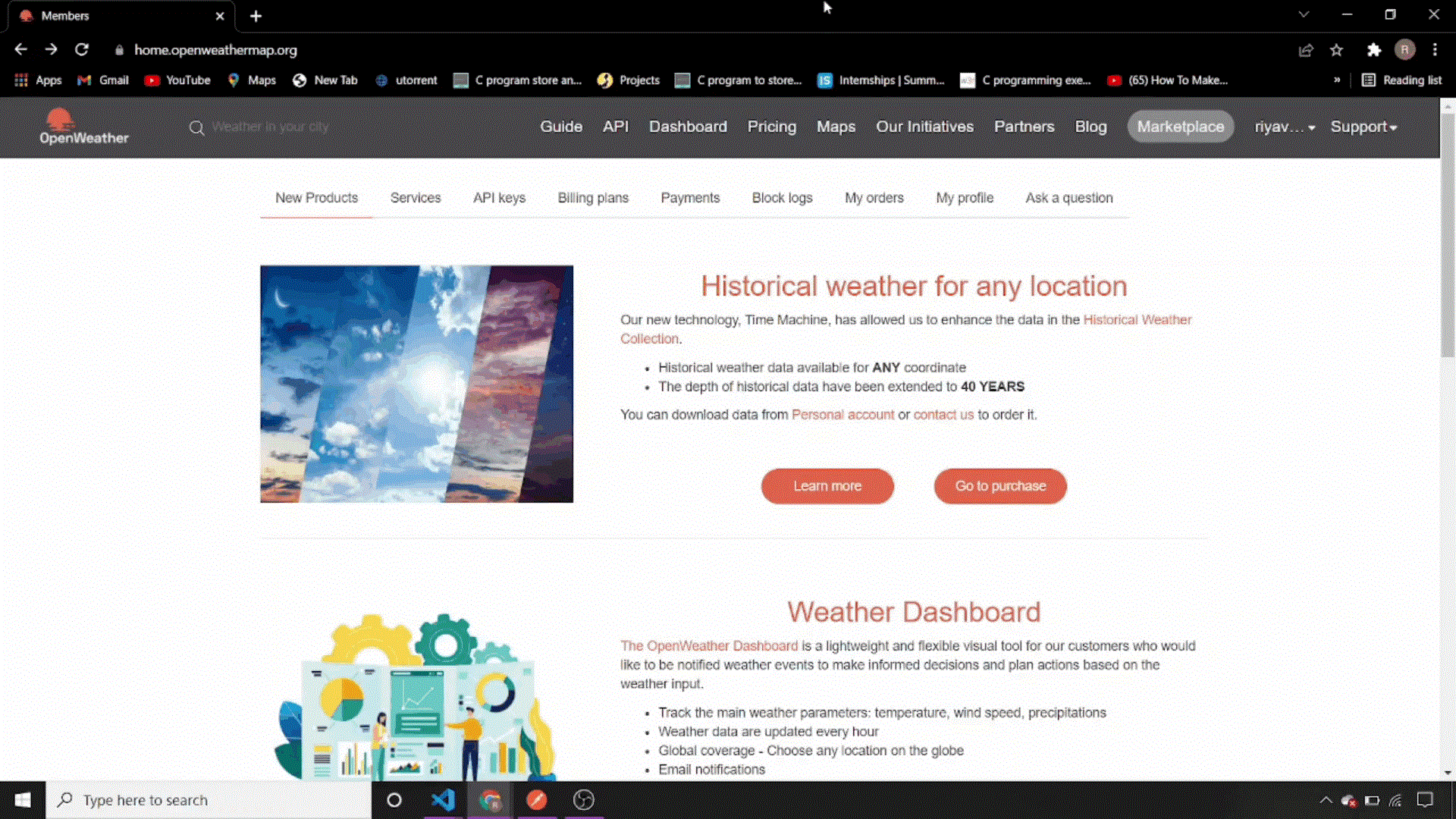
Task: Open the Gmail bookmark
Action: [103, 80]
